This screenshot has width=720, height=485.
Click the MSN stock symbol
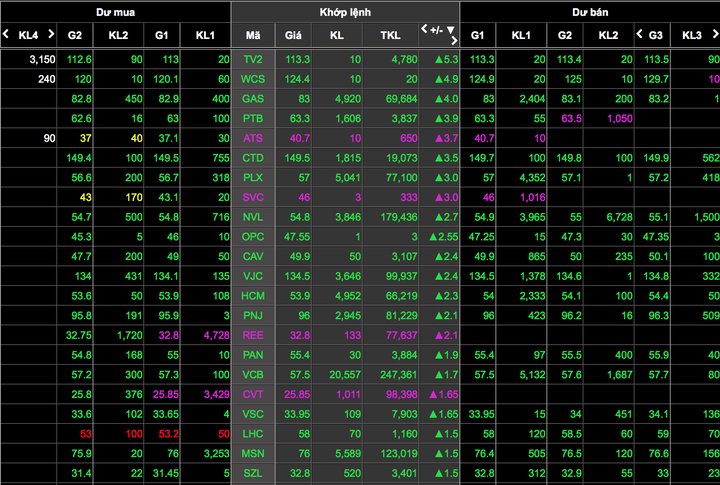[253, 453]
